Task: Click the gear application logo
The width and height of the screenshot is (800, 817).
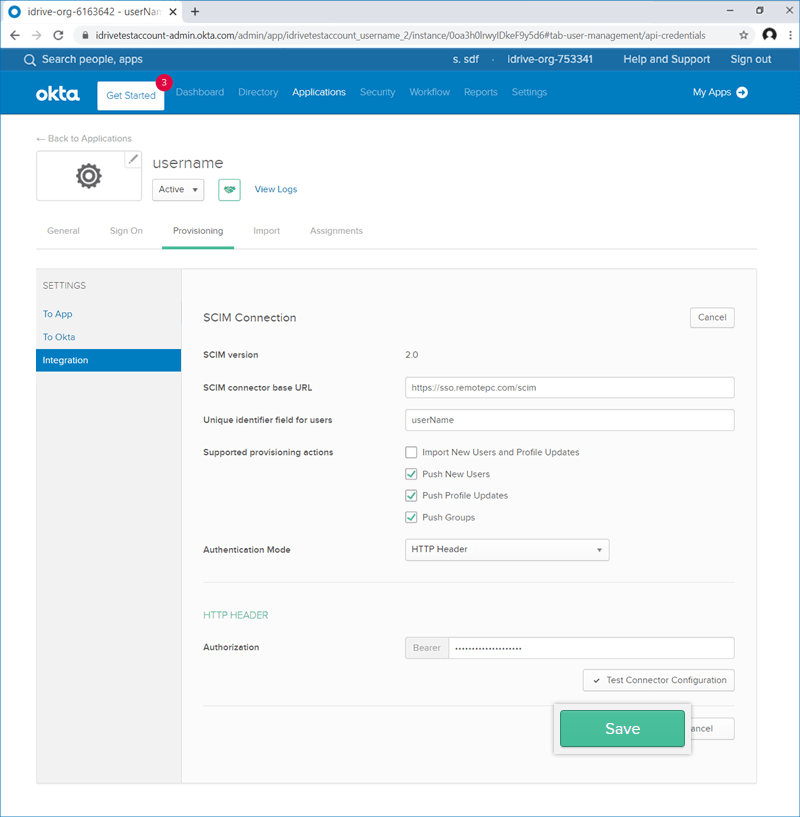Action: pyautogui.click(x=89, y=176)
